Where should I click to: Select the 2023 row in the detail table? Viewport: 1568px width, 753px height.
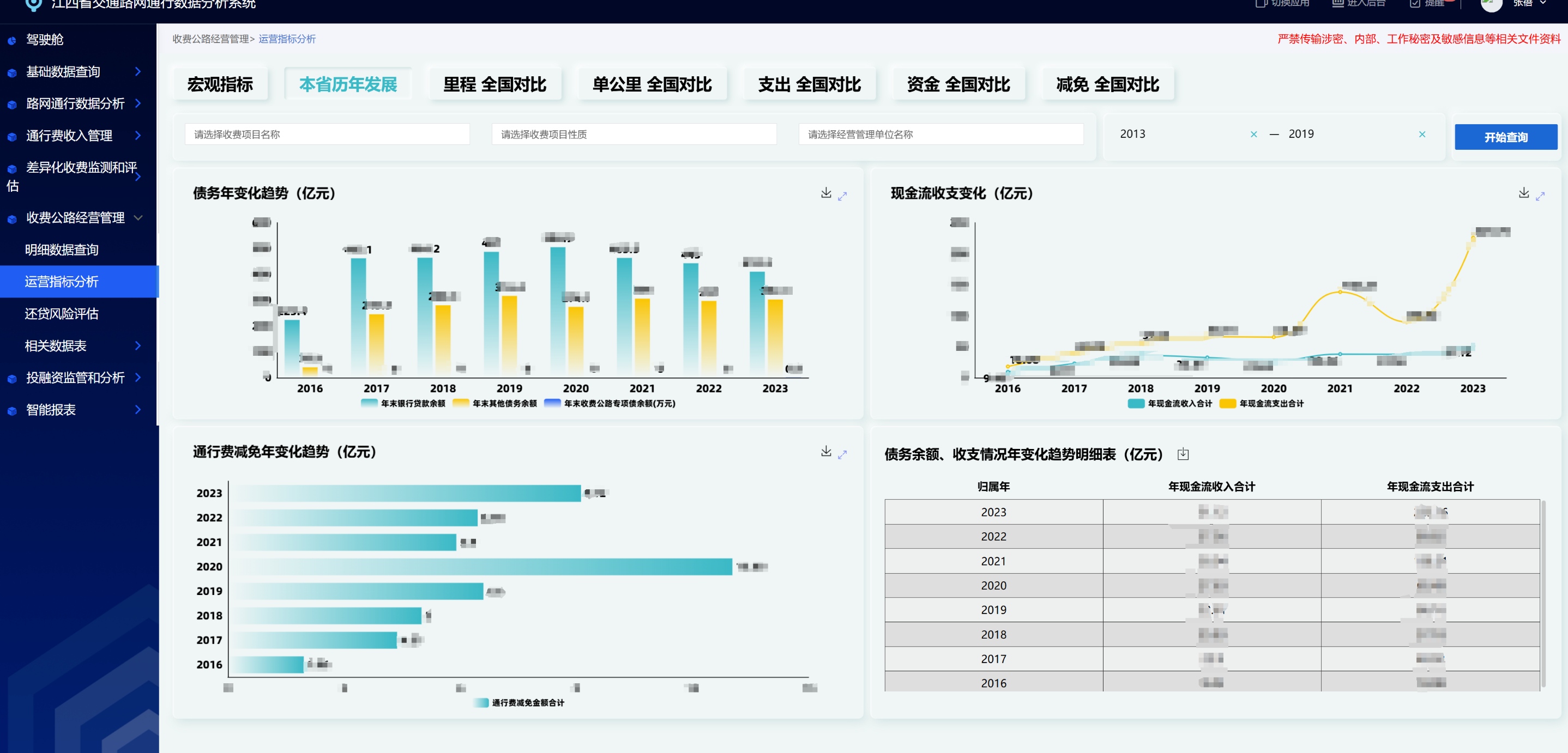pyautogui.click(x=1212, y=512)
